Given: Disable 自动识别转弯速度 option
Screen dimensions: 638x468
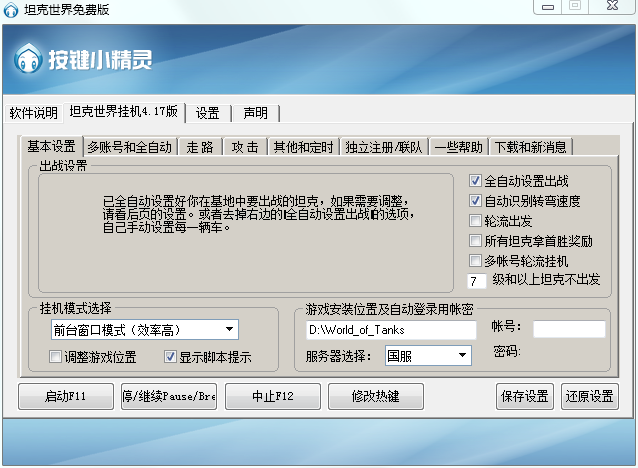Looking at the screenshot, I should coord(476,201).
